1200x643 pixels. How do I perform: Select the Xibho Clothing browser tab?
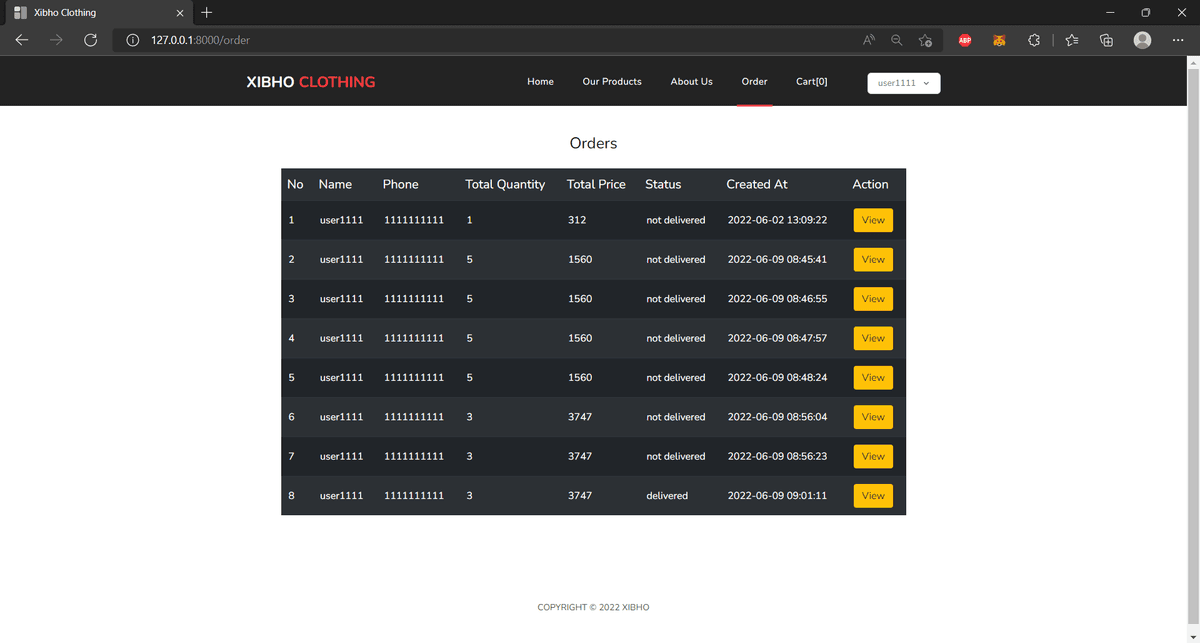click(x=98, y=13)
